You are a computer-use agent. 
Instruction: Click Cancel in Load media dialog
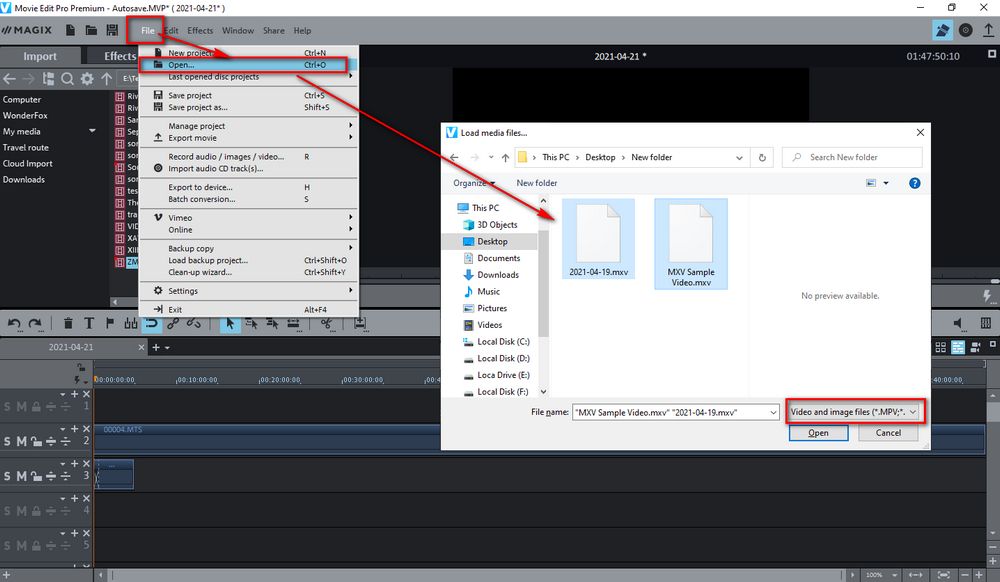click(x=888, y=433)
